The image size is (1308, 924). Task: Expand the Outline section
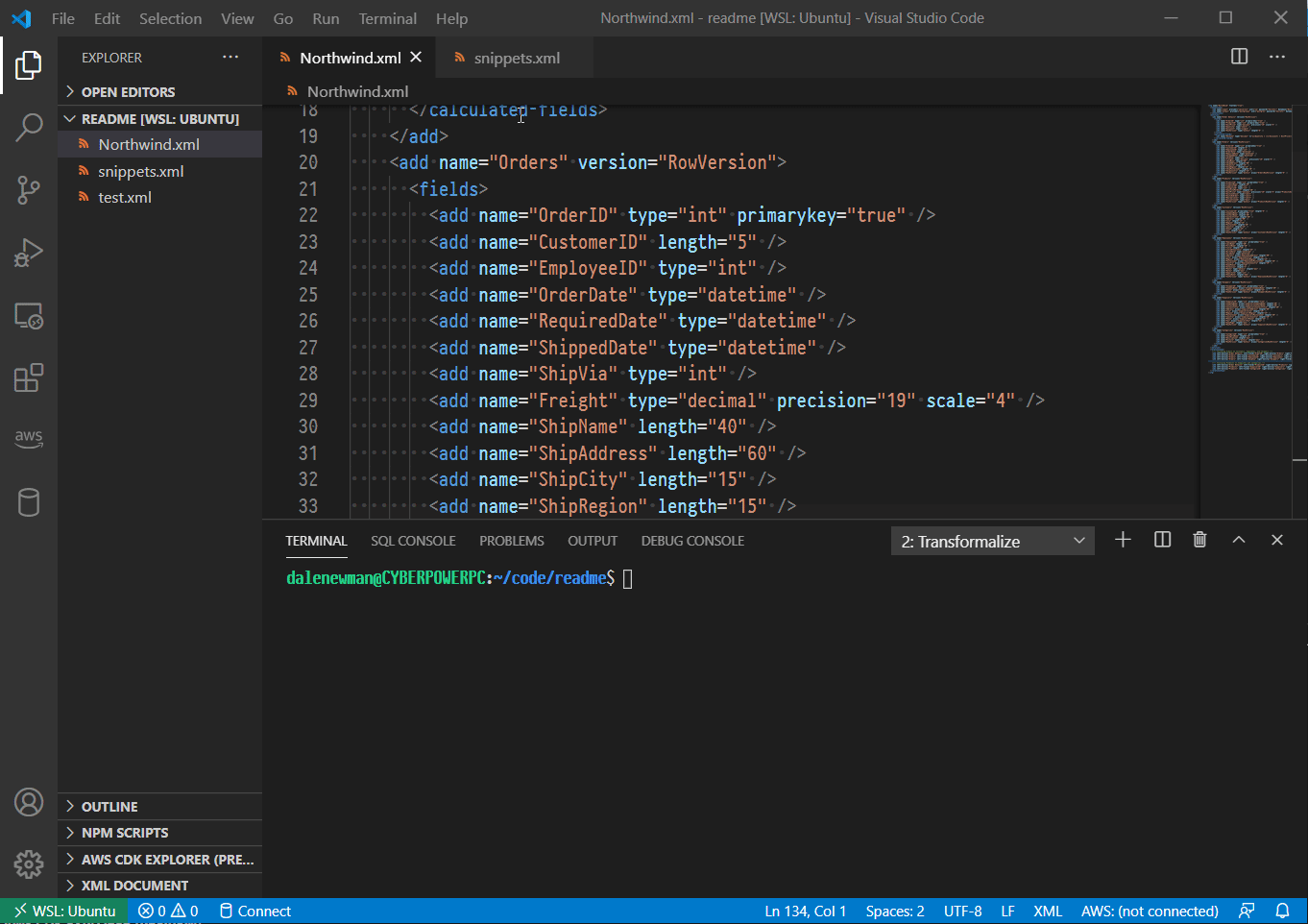(x=159, y=807)
